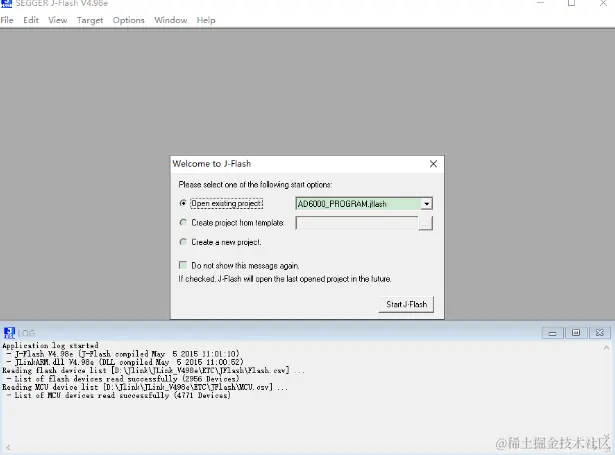Open the Window menu
615x455 pixels.
click(x=171, y=20)
